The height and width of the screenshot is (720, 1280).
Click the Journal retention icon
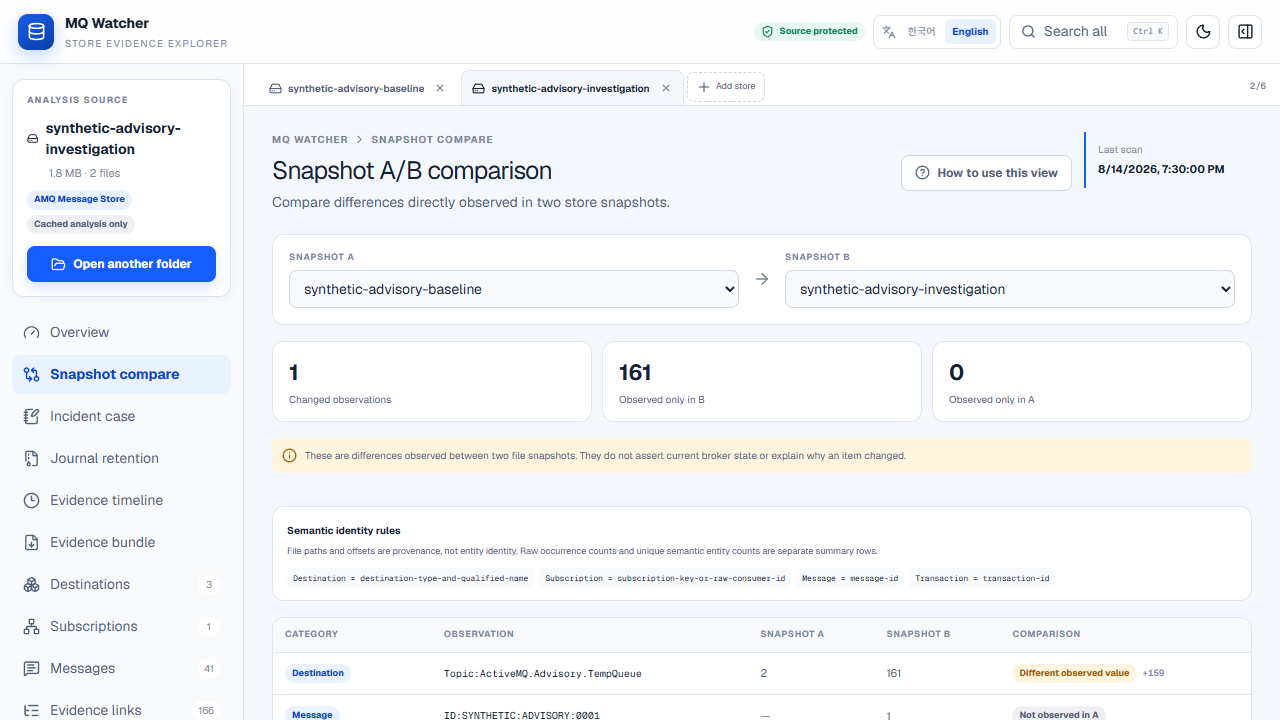click(32, 458)
